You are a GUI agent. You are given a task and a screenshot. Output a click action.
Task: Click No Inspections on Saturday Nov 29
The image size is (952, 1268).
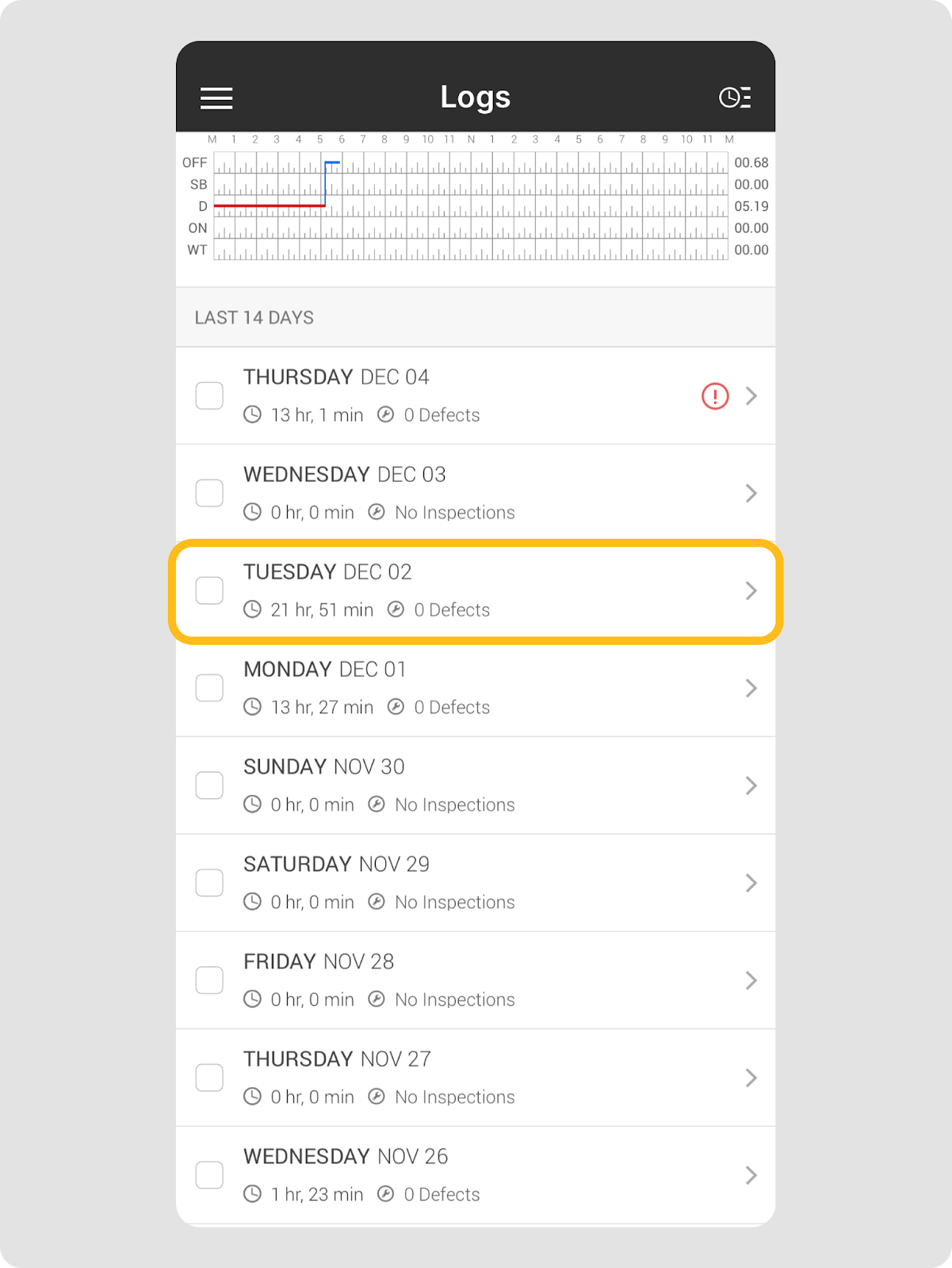[455, 902]
